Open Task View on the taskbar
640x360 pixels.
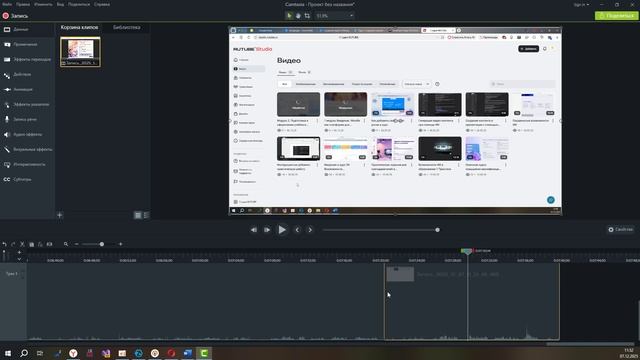40,353
